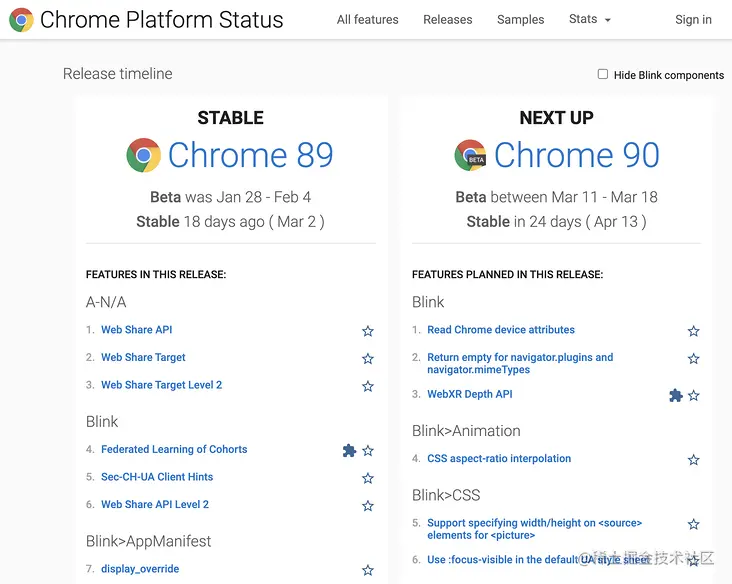
Task: Star the Read Chrome device attributes feature
Action: (x=694, y=331)
